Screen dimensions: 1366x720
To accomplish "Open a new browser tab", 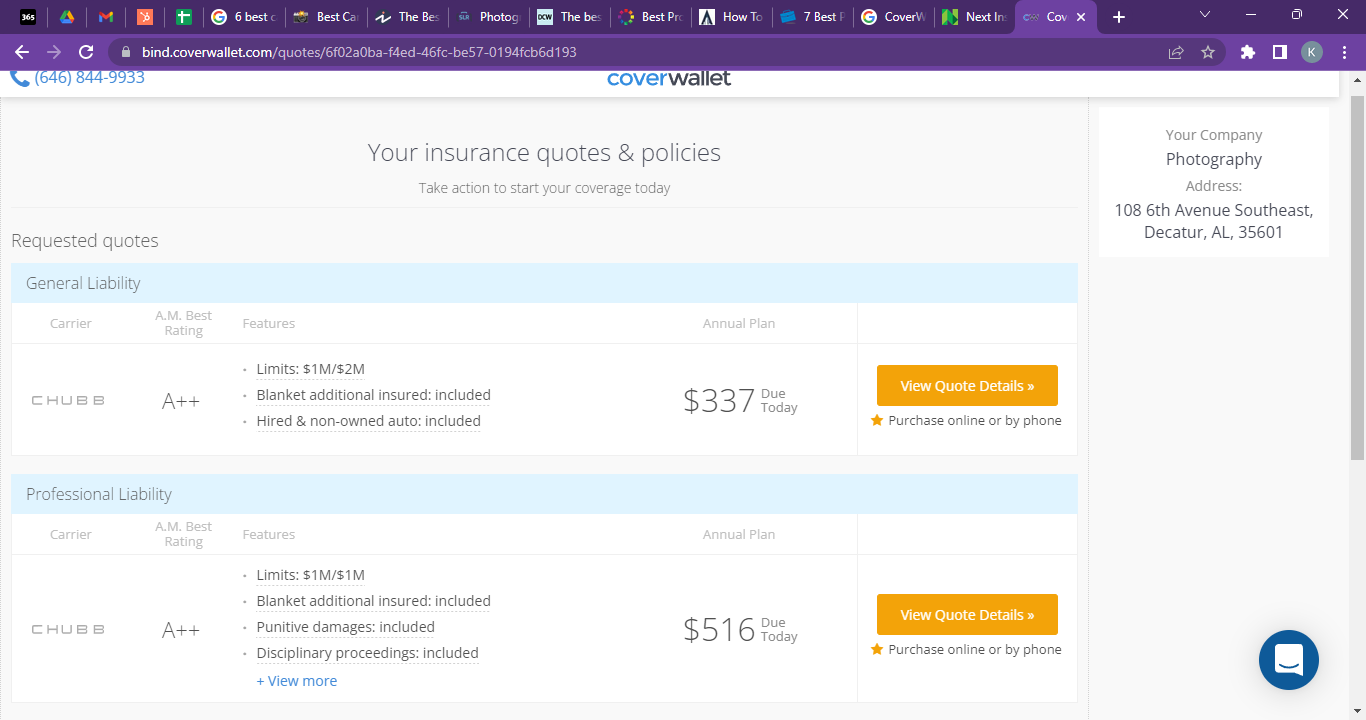I will tap(1119, 17).
